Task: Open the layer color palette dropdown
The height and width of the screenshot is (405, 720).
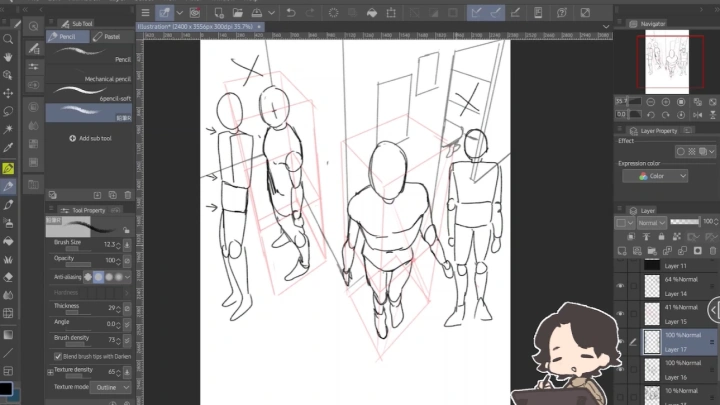Action: (625, 223)
